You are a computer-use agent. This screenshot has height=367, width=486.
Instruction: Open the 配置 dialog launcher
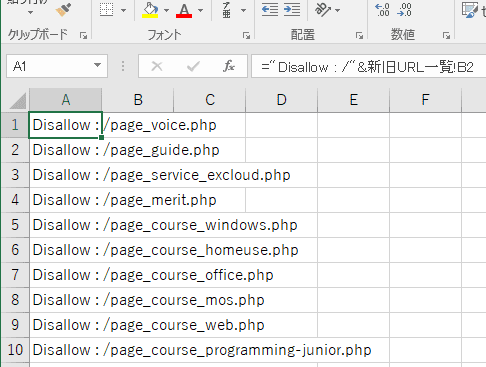coord(359,35)
